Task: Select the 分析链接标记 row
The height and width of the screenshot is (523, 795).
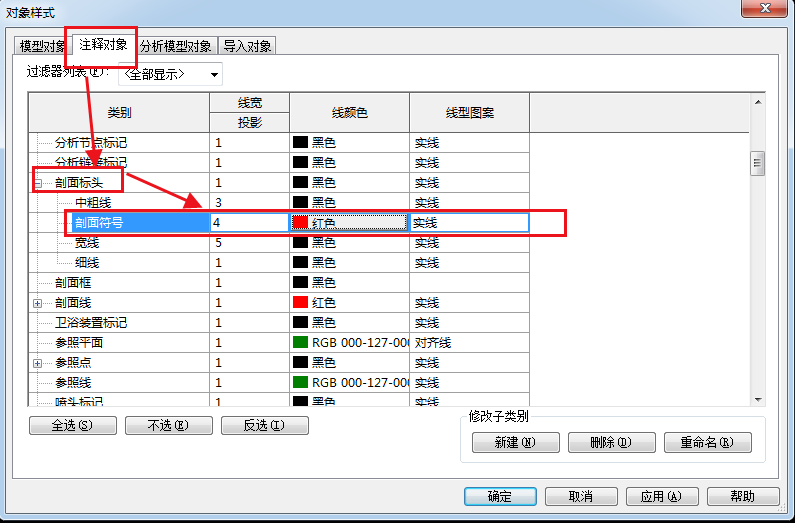Action: 91,163
